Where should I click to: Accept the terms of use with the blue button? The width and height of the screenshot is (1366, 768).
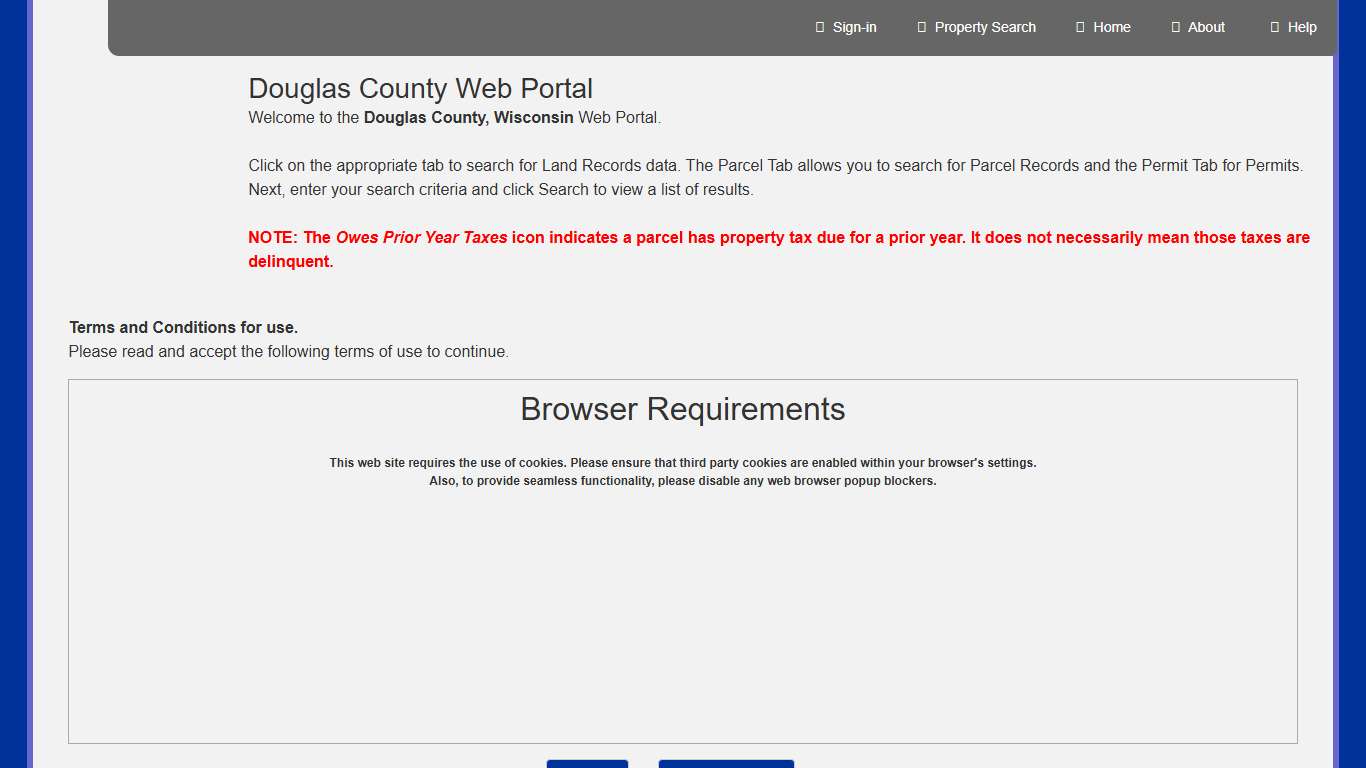click(587, 765)
